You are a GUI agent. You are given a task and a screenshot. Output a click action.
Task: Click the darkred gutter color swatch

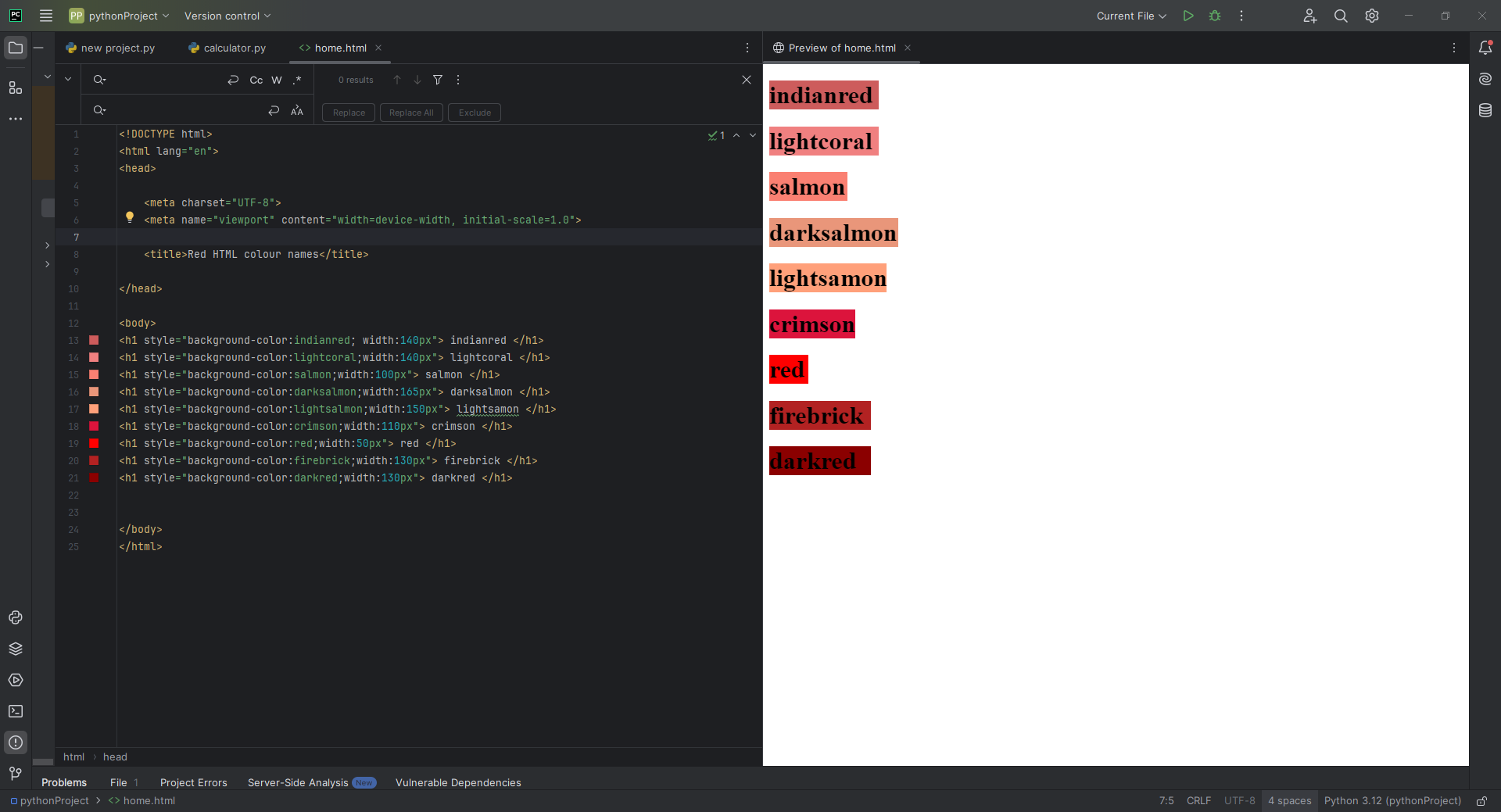pos(94,478)
